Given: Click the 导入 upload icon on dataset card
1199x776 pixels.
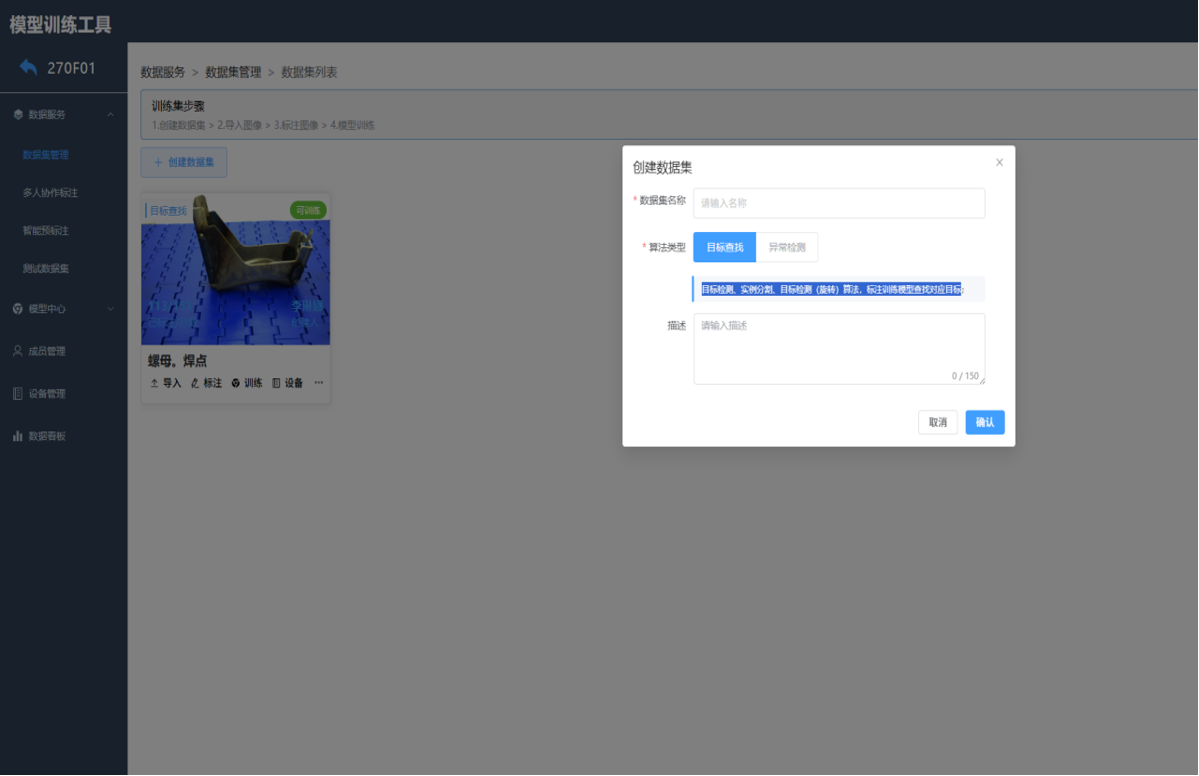Looking at the screenshot, I should click(x=154, y=383).
